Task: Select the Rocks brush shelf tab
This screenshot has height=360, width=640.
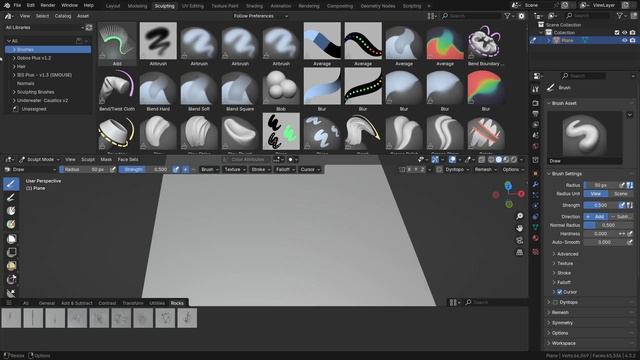Action: [177, 303]
